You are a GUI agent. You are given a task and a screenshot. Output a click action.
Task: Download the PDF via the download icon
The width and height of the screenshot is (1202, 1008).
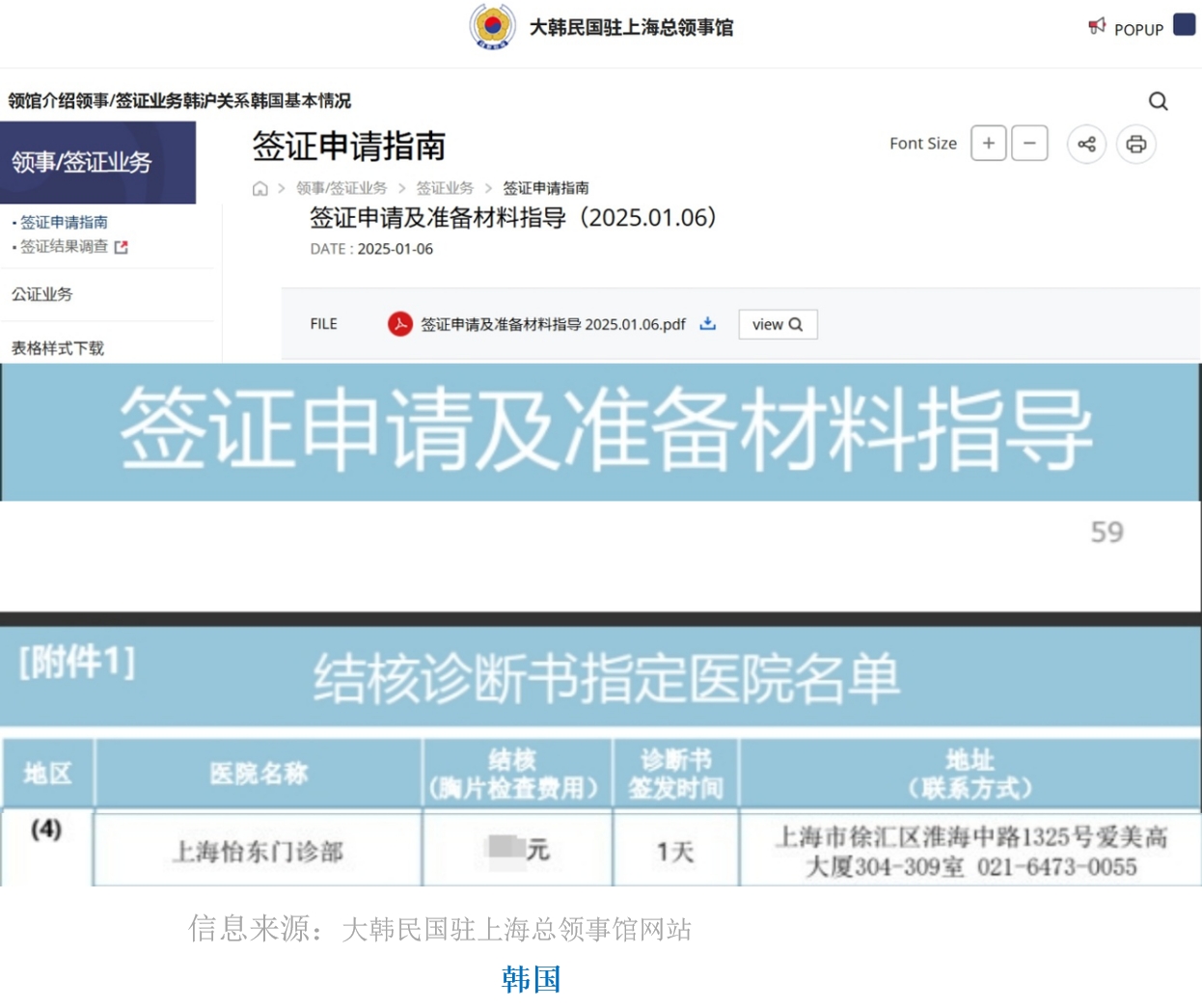pos(707,325)
